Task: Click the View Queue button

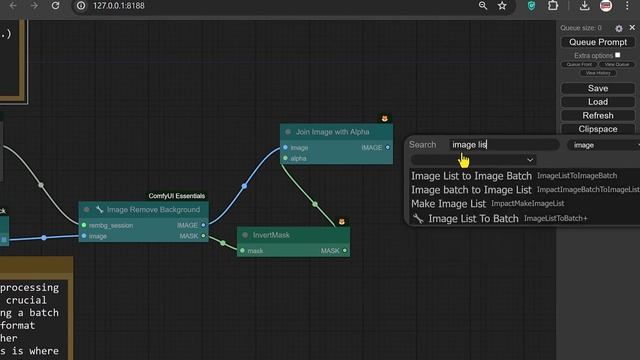Action: 617,64
